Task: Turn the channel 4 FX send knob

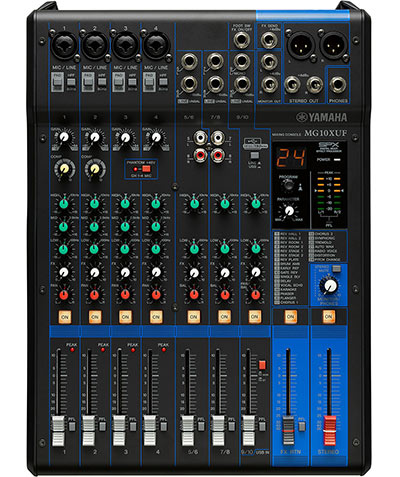Action: click(x=156, y=272)
